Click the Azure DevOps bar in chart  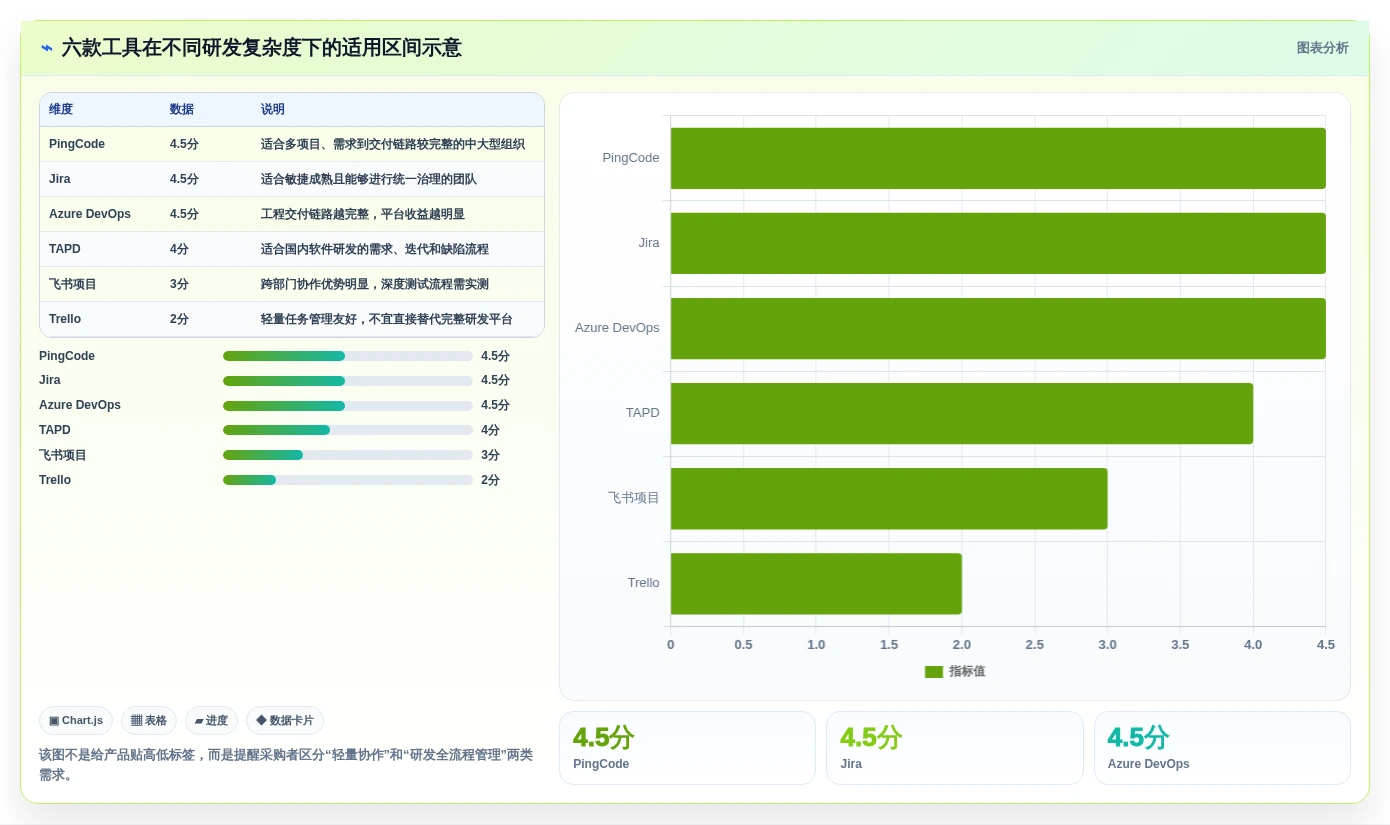(x=998, y=328)
